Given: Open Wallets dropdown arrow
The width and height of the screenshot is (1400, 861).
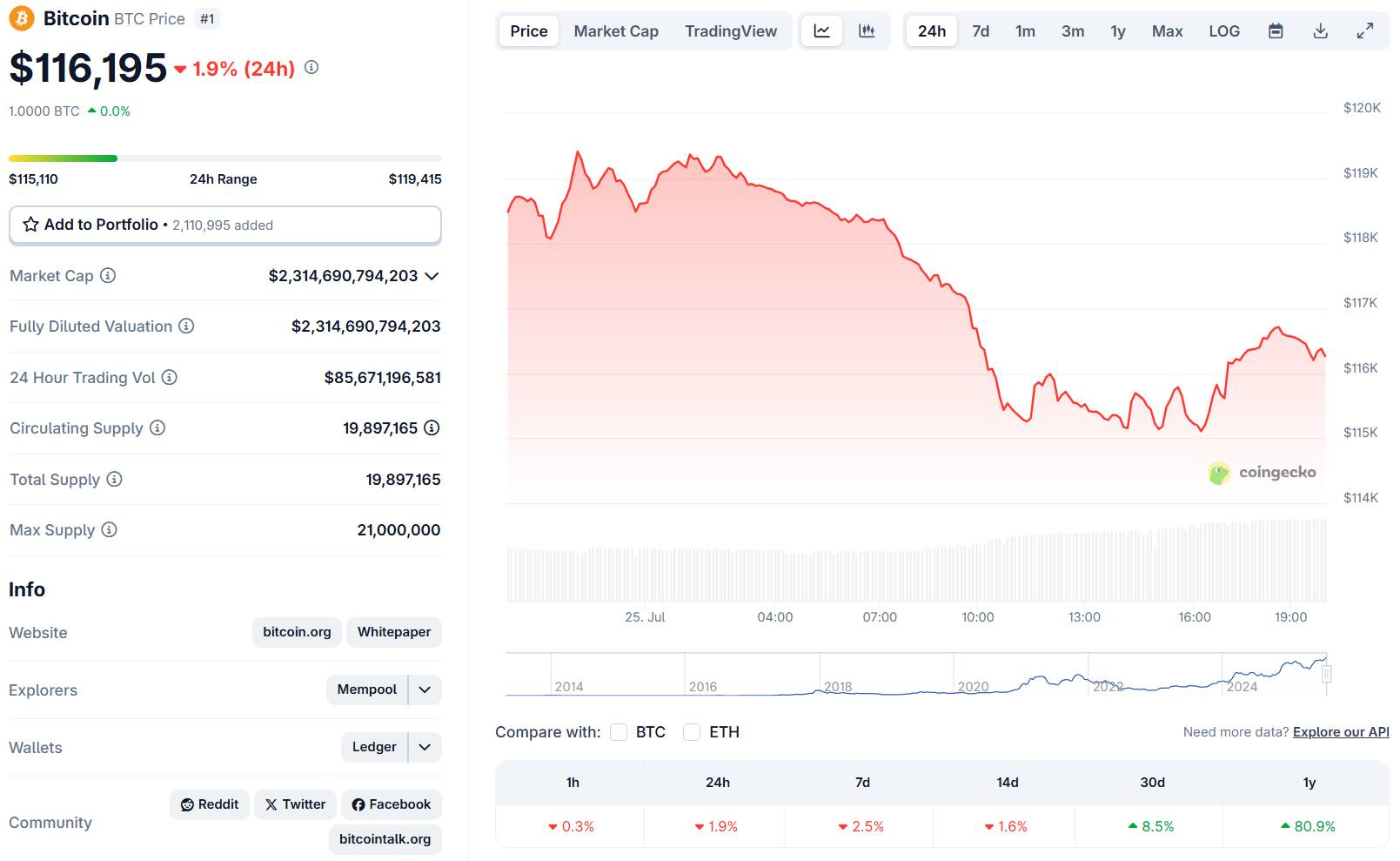Looking at the screenshot, I should pyautogui.click(x=425, y=747).
